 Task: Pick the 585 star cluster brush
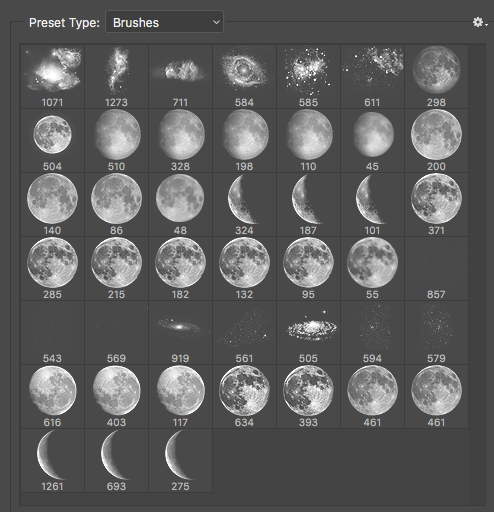309,76
